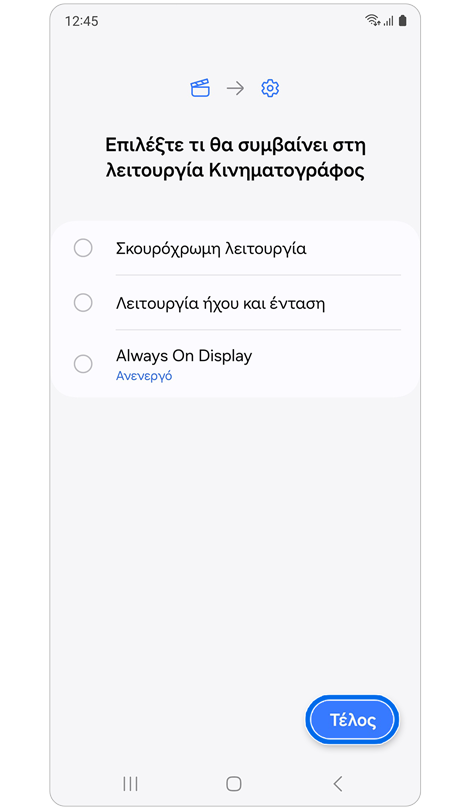Tap the Wi-Fi status icon
This screenshot has height=810, width=470.
pos(372,20)
